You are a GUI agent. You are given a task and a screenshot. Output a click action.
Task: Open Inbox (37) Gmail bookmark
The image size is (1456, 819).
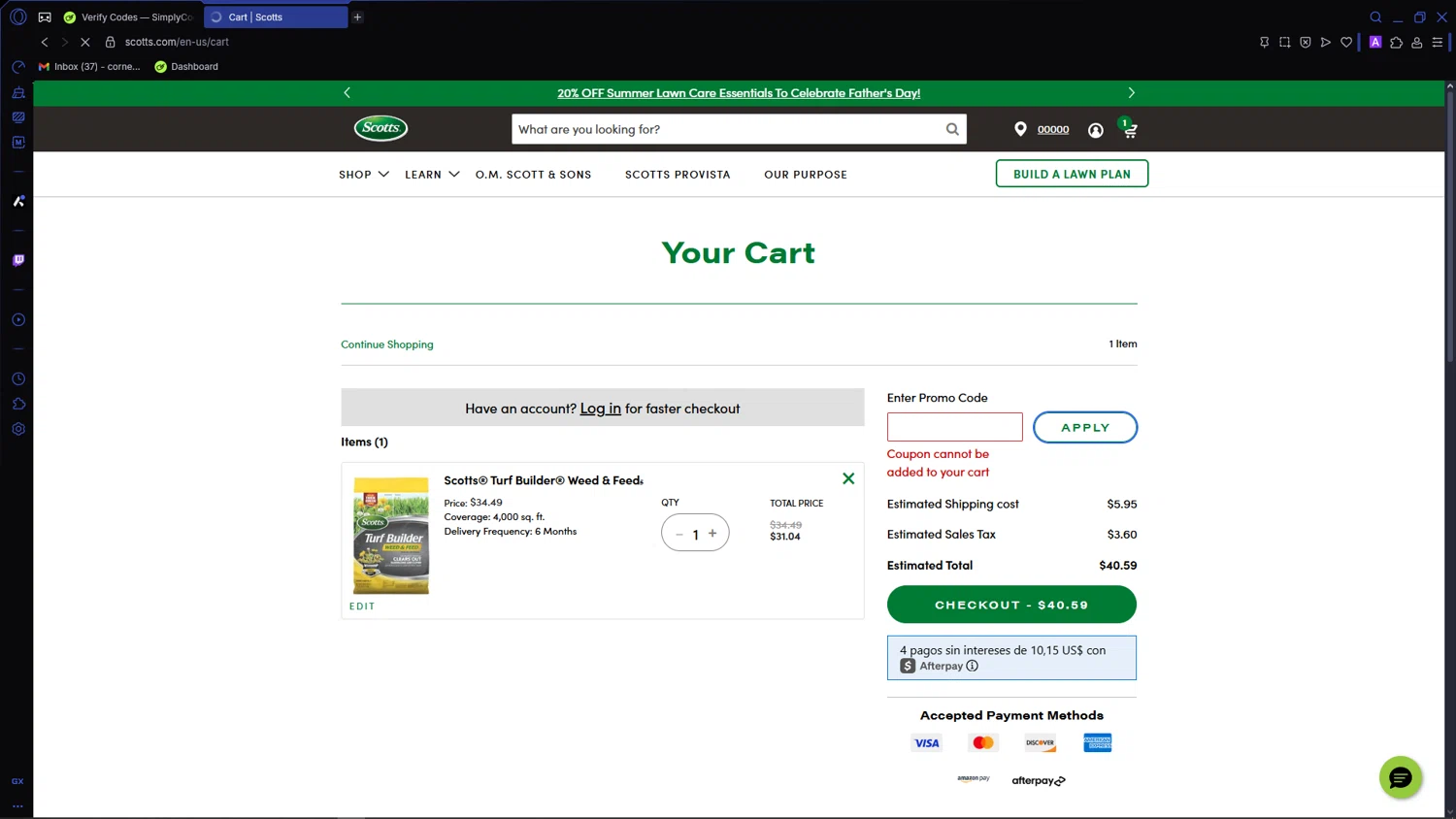click(x=89, y=67)
